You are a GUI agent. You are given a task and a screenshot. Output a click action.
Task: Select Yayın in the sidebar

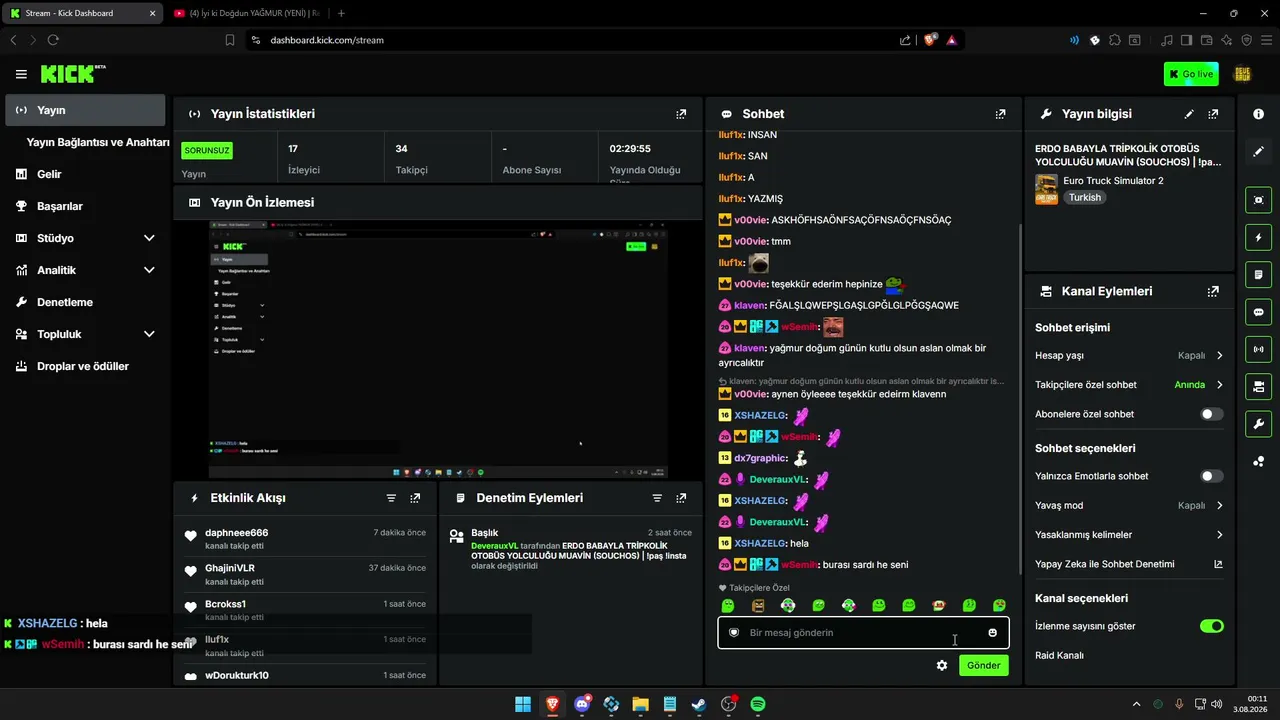pos(85,110)
